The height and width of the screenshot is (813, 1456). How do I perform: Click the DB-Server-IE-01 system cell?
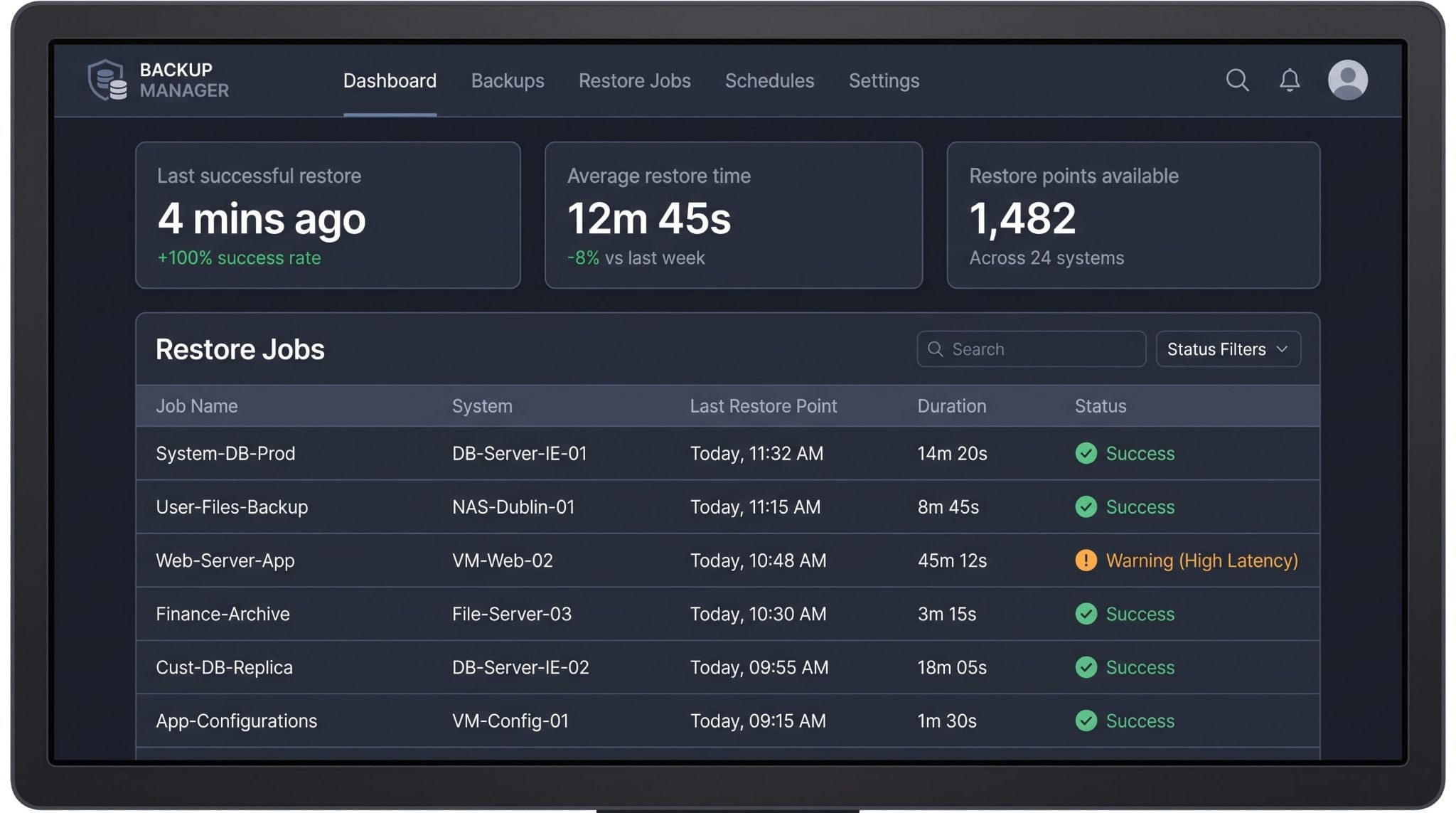[520, 454]
